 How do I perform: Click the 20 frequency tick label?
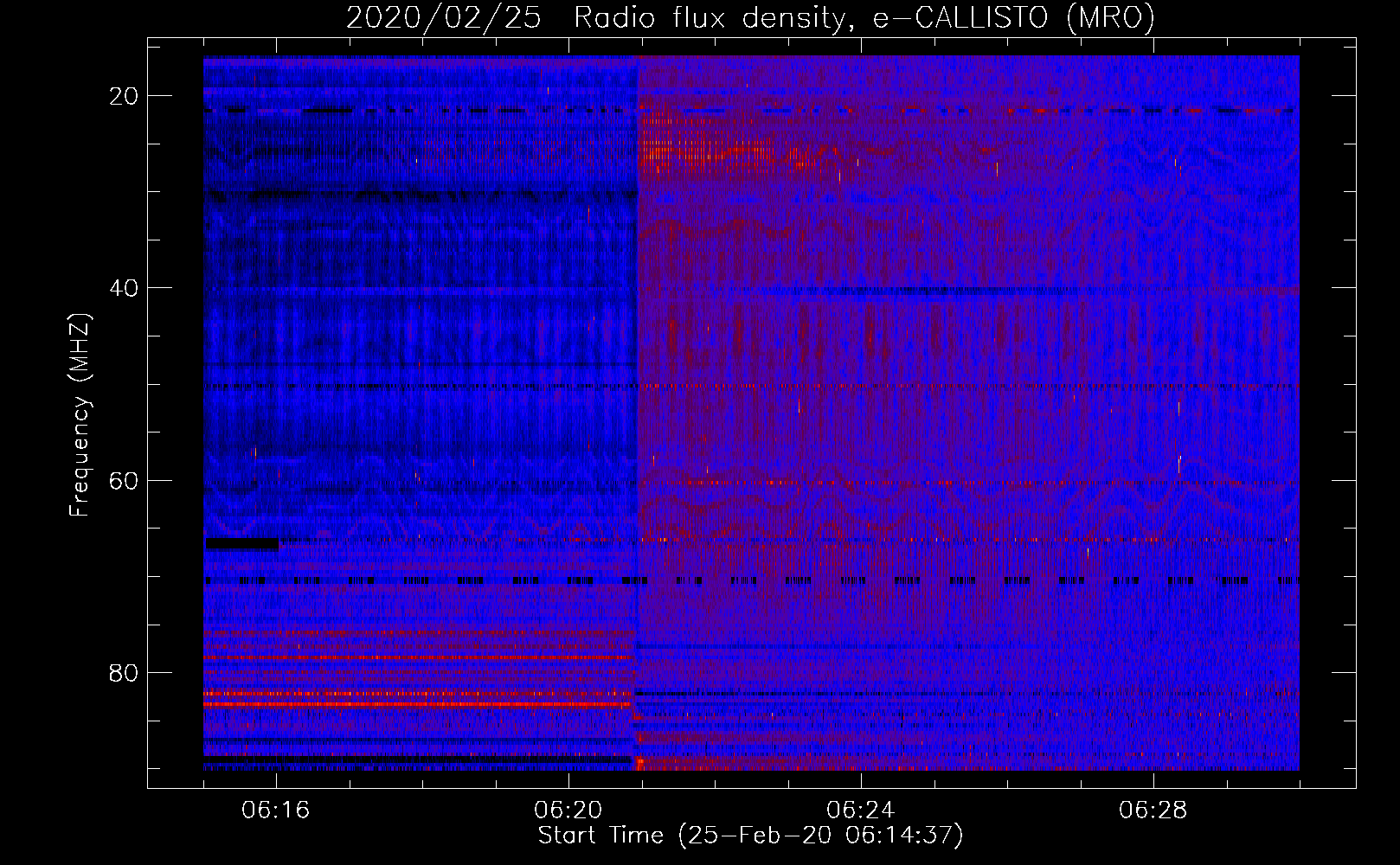[x=124, y=96]
